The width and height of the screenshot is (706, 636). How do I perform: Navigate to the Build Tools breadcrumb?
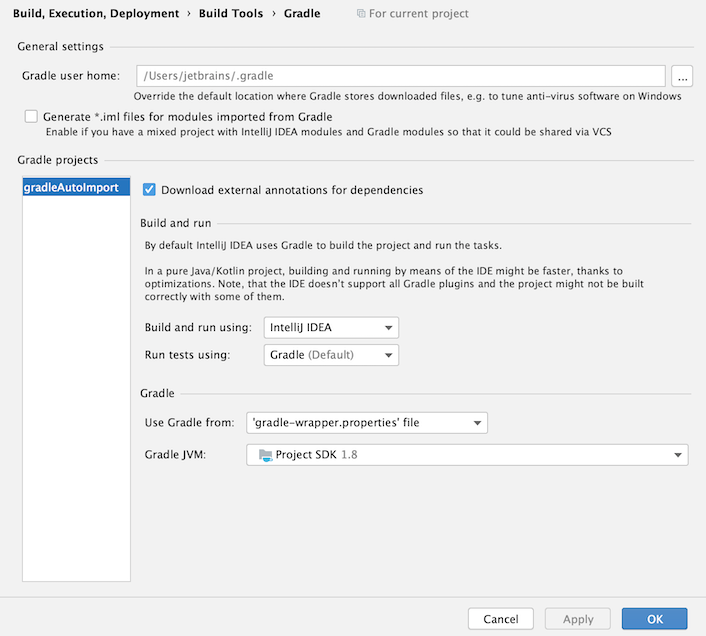point(229,14)
